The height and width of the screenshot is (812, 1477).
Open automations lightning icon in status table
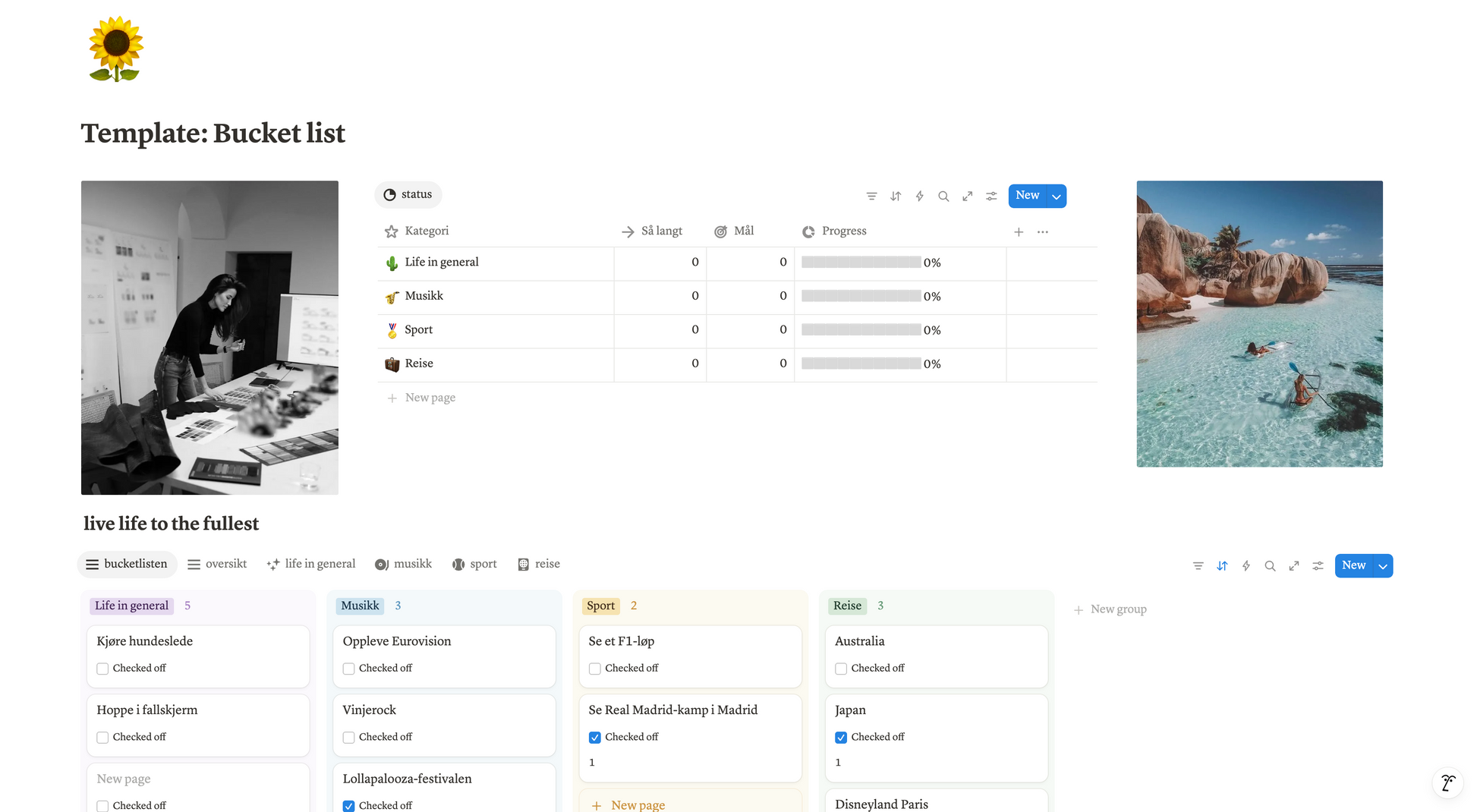[919, 197]
